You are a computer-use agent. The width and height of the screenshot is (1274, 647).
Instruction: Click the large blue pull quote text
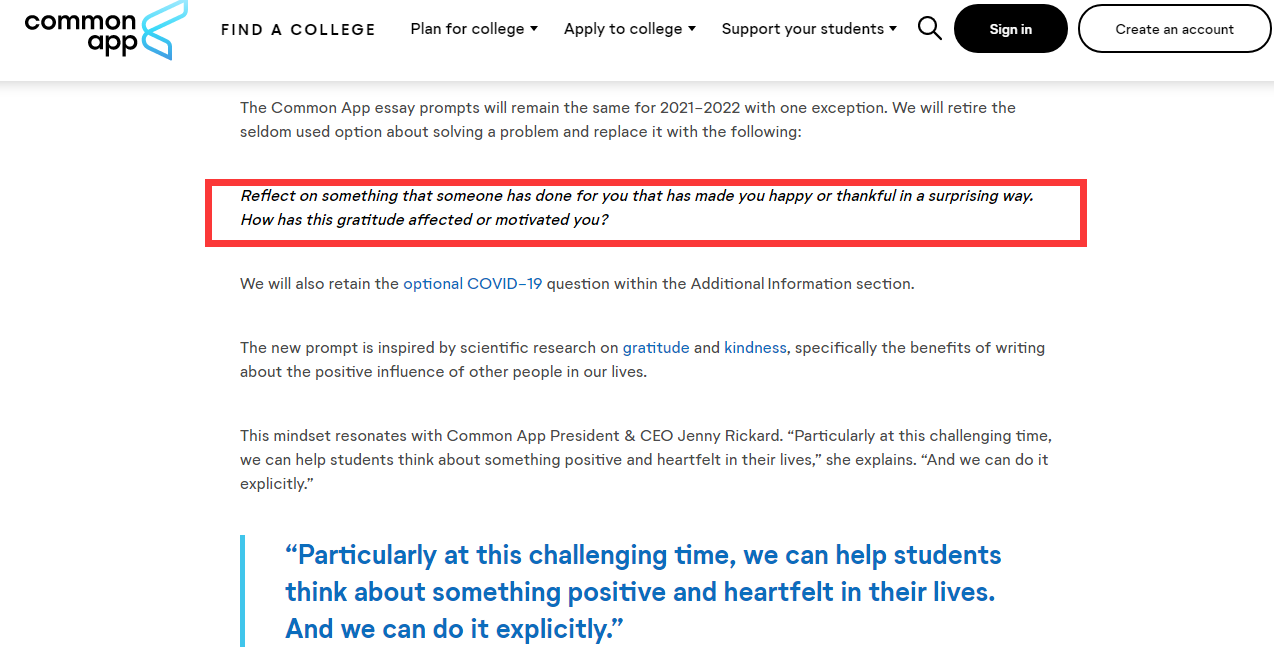[x=643, y=591]
